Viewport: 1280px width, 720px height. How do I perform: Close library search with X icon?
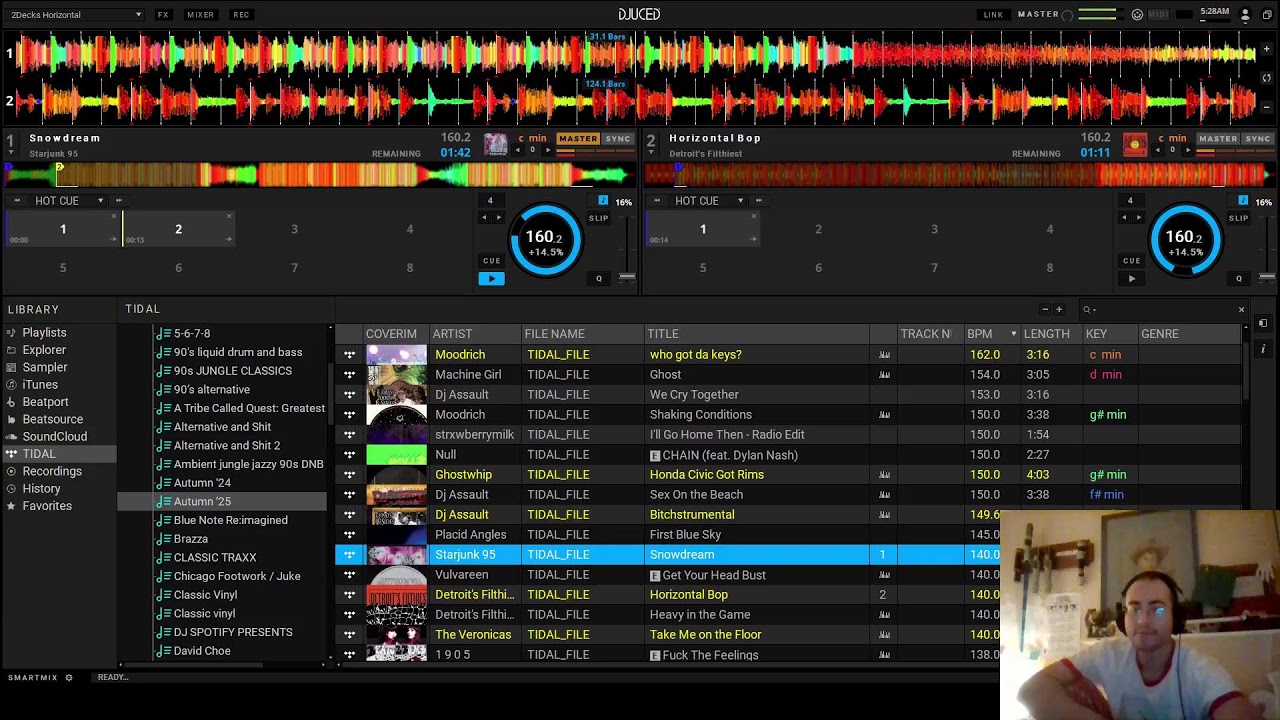(1241, 310)
